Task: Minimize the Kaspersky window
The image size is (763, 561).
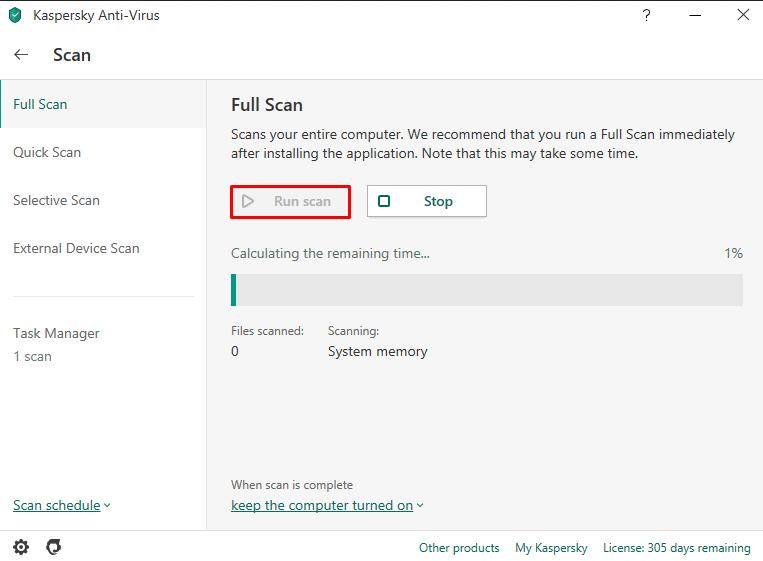Action: tap(695, 16)
